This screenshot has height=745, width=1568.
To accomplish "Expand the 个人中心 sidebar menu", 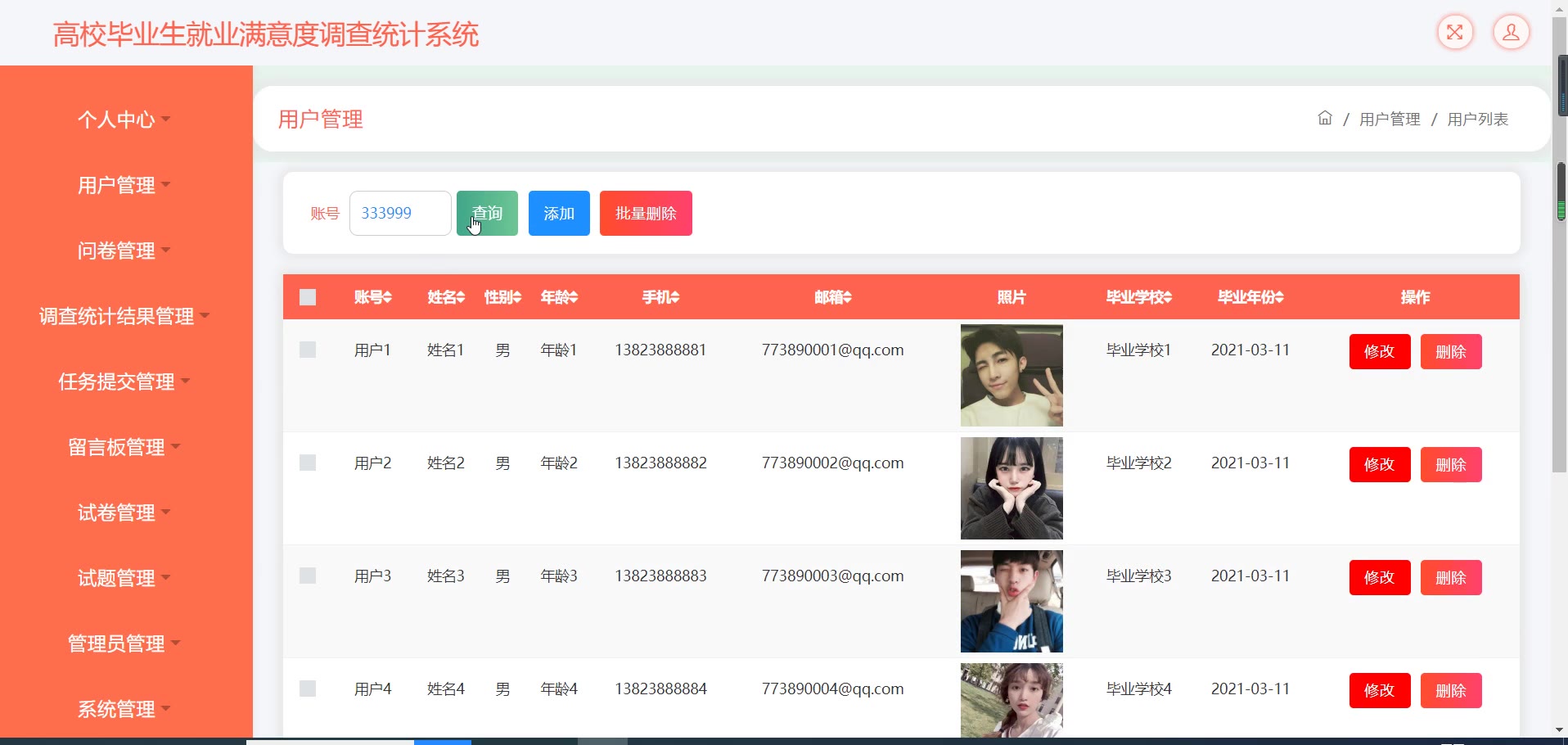I will (x=124, y=120).
